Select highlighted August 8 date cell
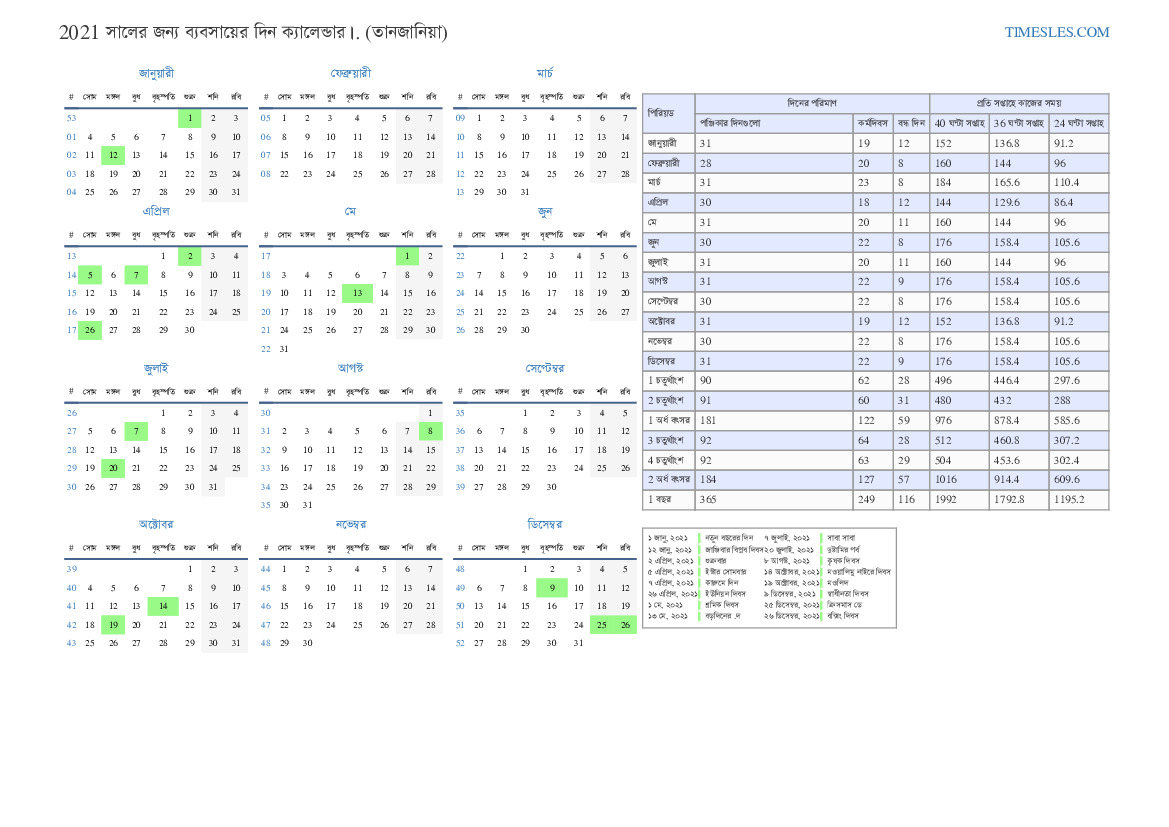Image resolution: width=1169 pixels, height=827 pixels. [x=431, y=431]
